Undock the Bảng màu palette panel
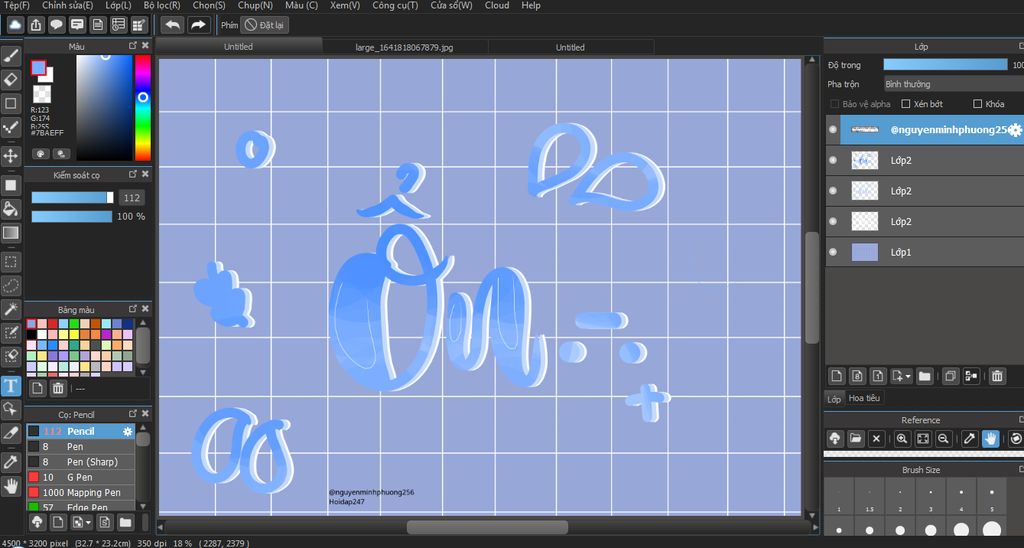This screenshot has height=548, width=1024. coord(133,309)
